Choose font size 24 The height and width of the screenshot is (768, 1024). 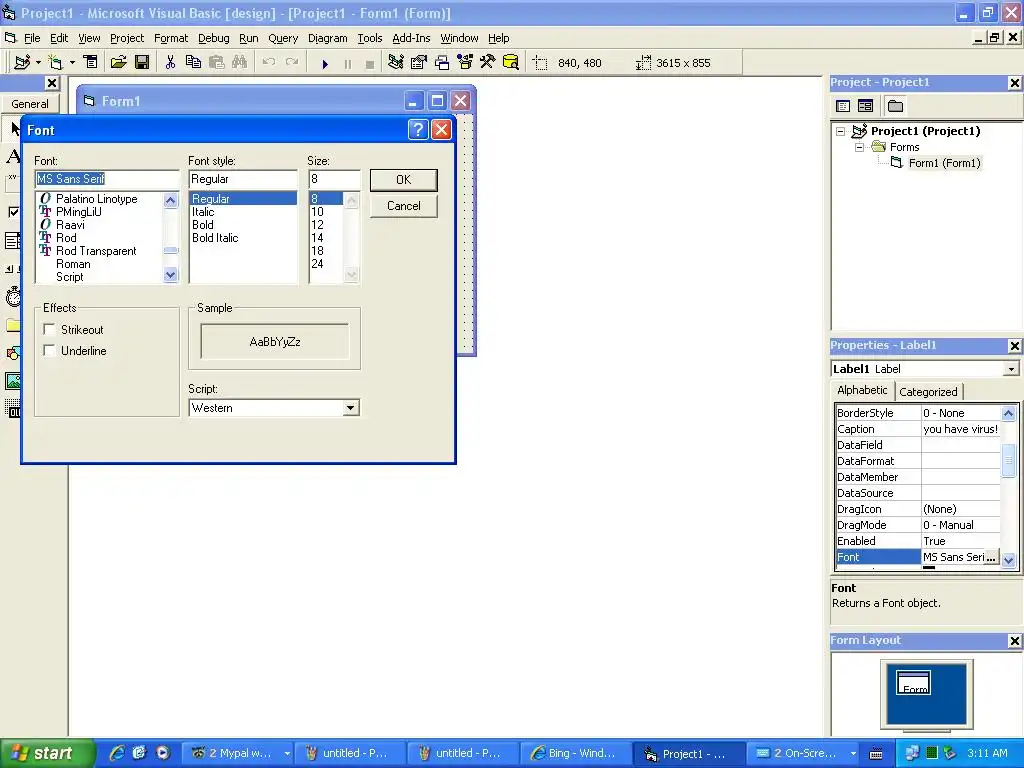point(317,264)
